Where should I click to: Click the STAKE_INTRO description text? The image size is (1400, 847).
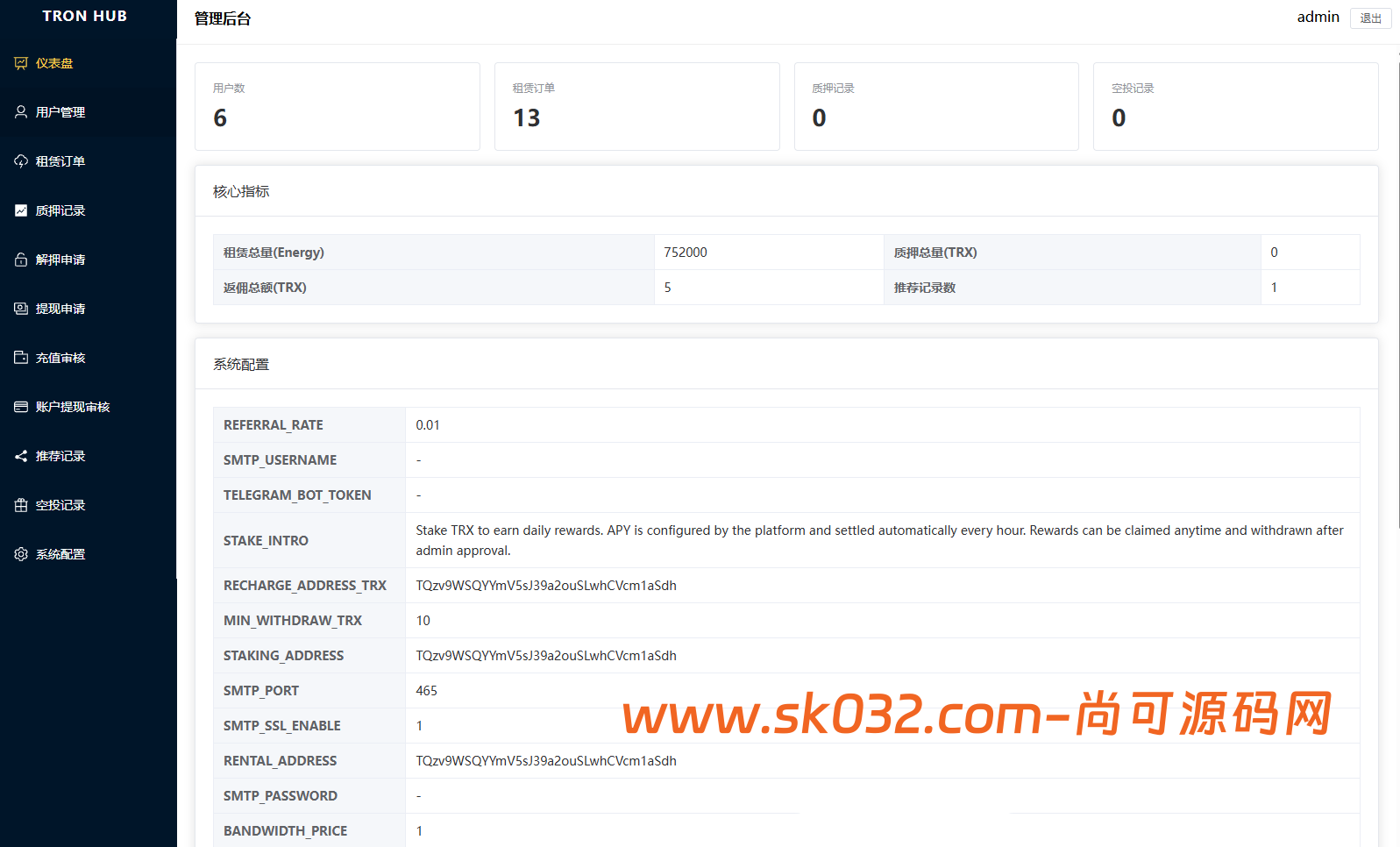click(879, 540)
